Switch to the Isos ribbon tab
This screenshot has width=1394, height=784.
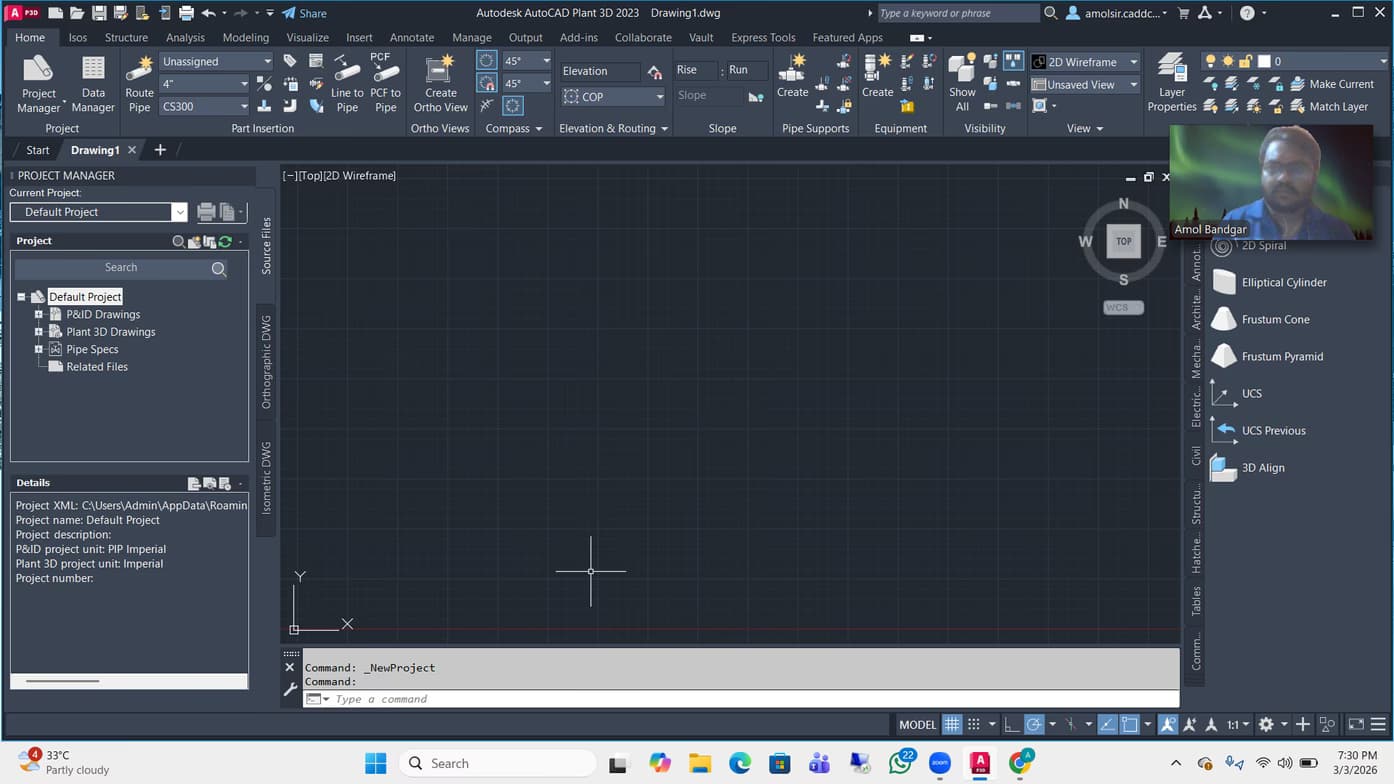[x=76, y=37]
